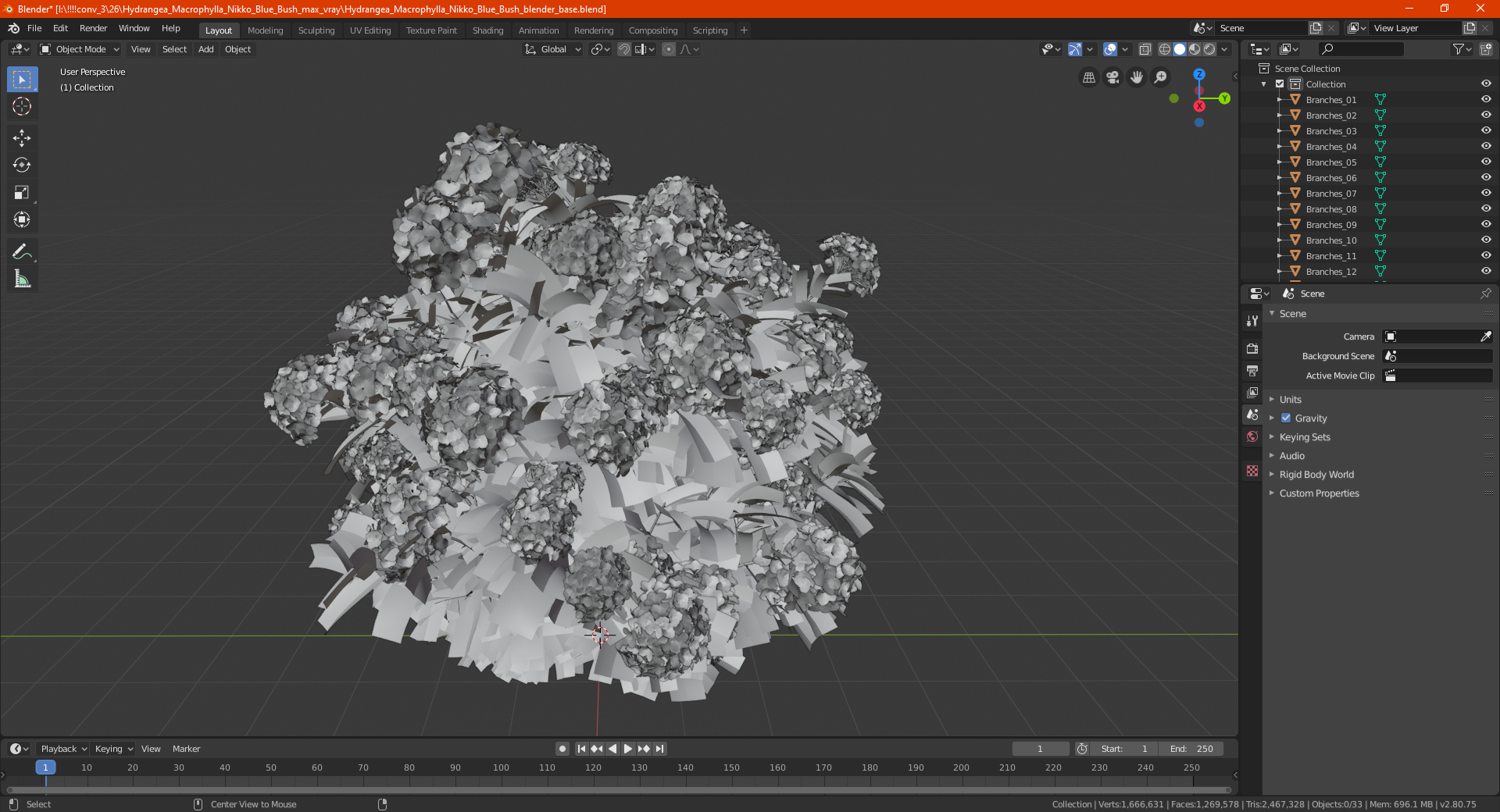
Task: Hide Branches_01 in viewport
Action: 1486,99
